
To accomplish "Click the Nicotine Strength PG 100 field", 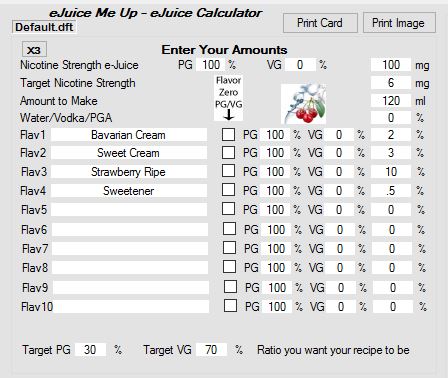I will (211, 64).
